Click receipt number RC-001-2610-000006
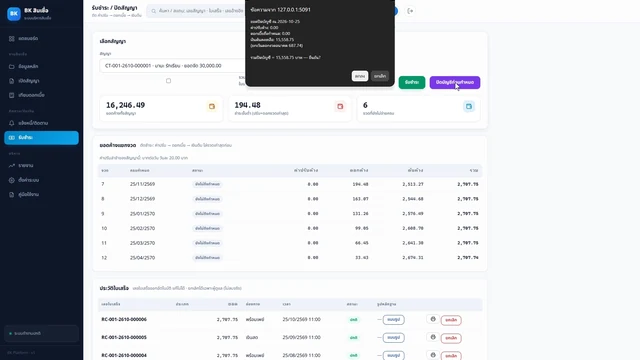Viewport: 640px width, 360px height. tap(124, 320)
